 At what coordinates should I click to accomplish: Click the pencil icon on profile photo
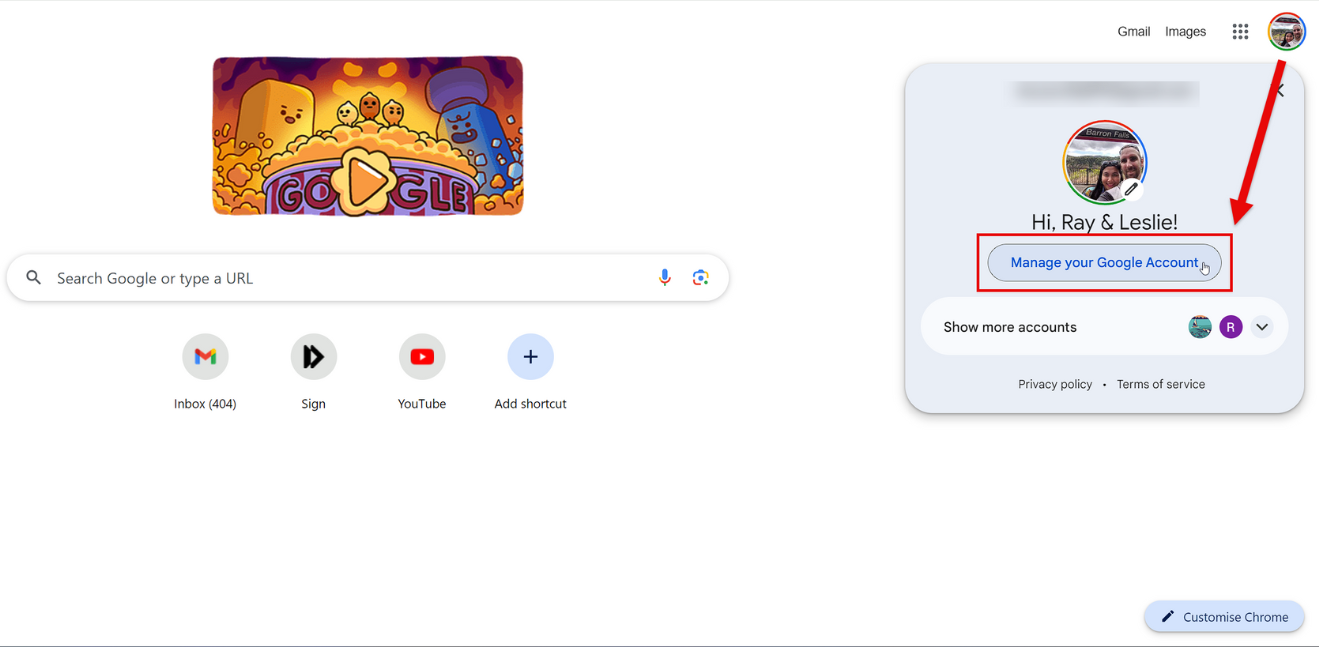point(1131,189)
